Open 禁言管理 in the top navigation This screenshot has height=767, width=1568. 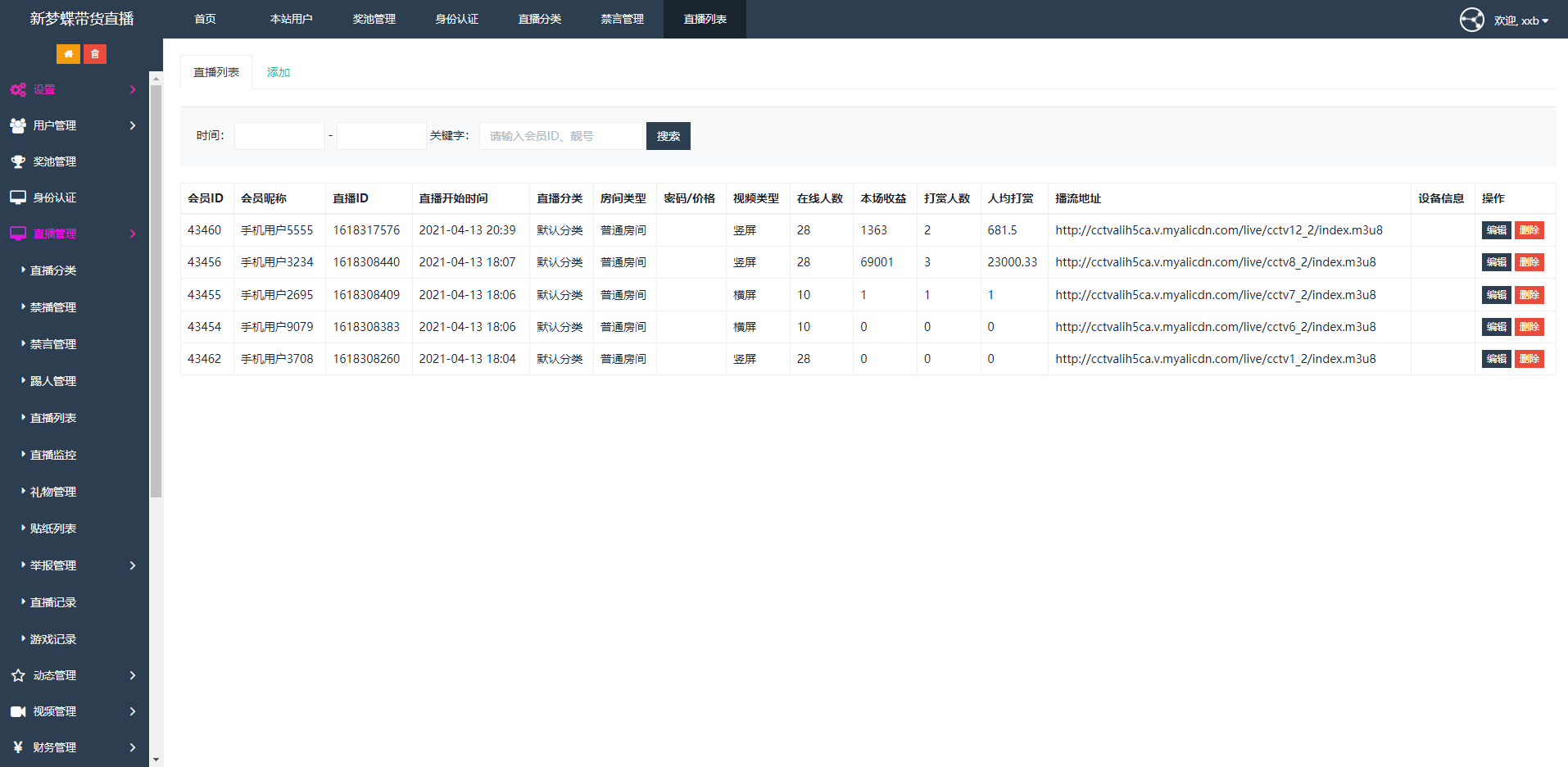coord(623,19)
